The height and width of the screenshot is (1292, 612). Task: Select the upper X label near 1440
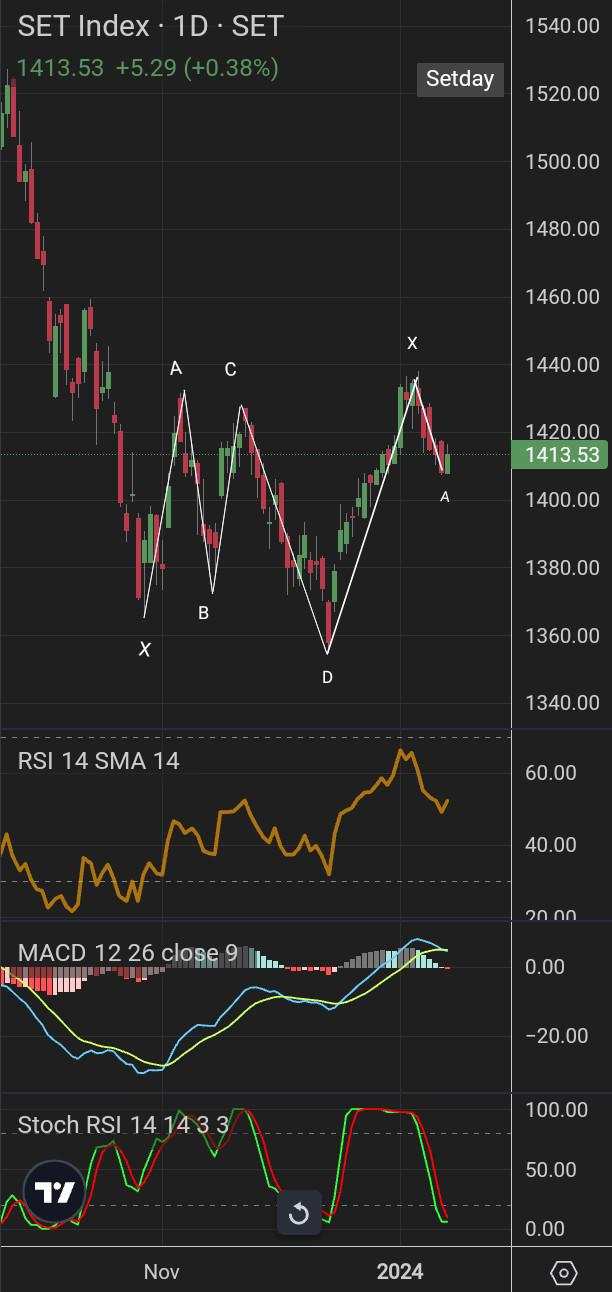[x=412, y=343]
